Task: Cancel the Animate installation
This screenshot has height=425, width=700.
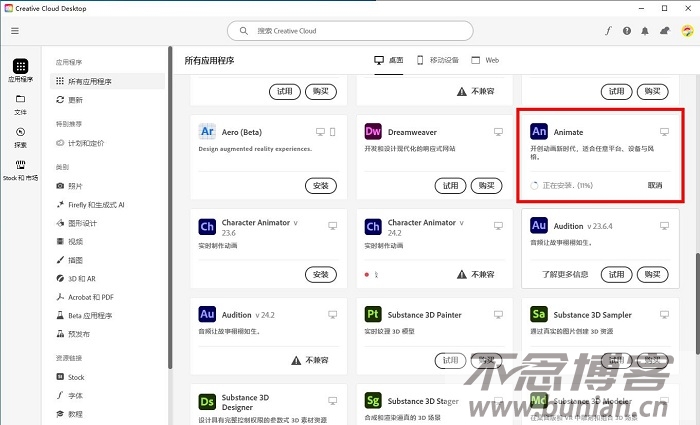Action: pyautogui.click(x=654, y=185)
